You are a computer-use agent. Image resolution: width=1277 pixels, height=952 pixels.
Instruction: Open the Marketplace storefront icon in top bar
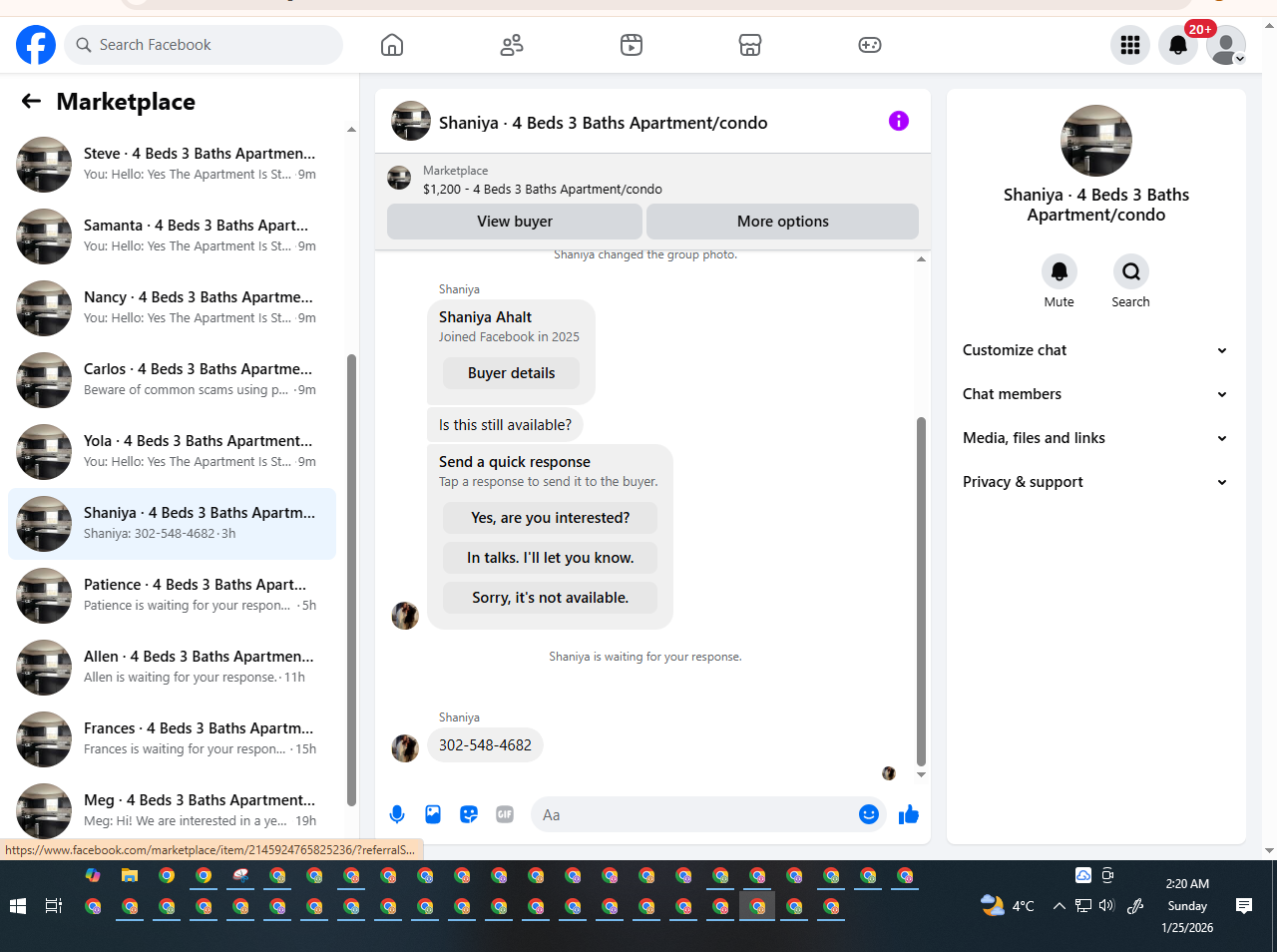click(x=750, y=45)
